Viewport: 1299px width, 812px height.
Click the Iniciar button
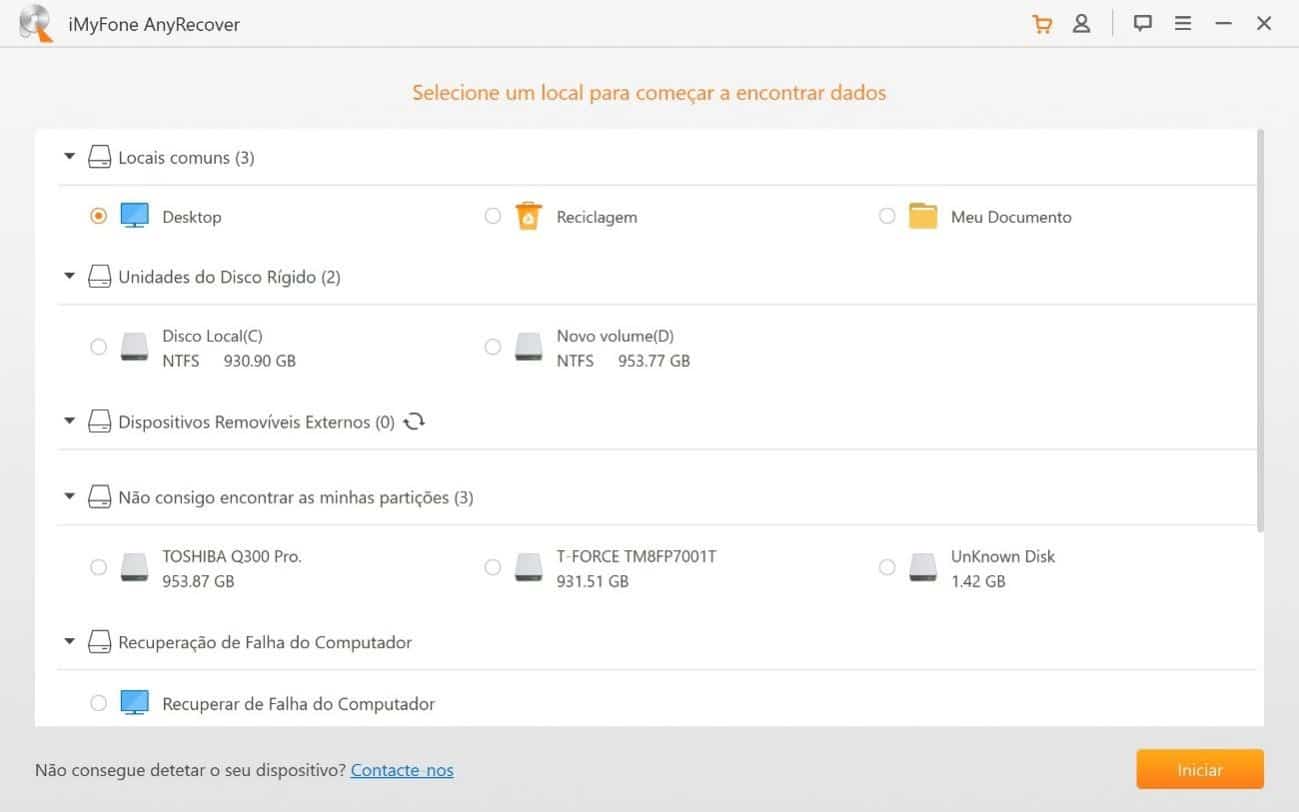[1200, 770]
